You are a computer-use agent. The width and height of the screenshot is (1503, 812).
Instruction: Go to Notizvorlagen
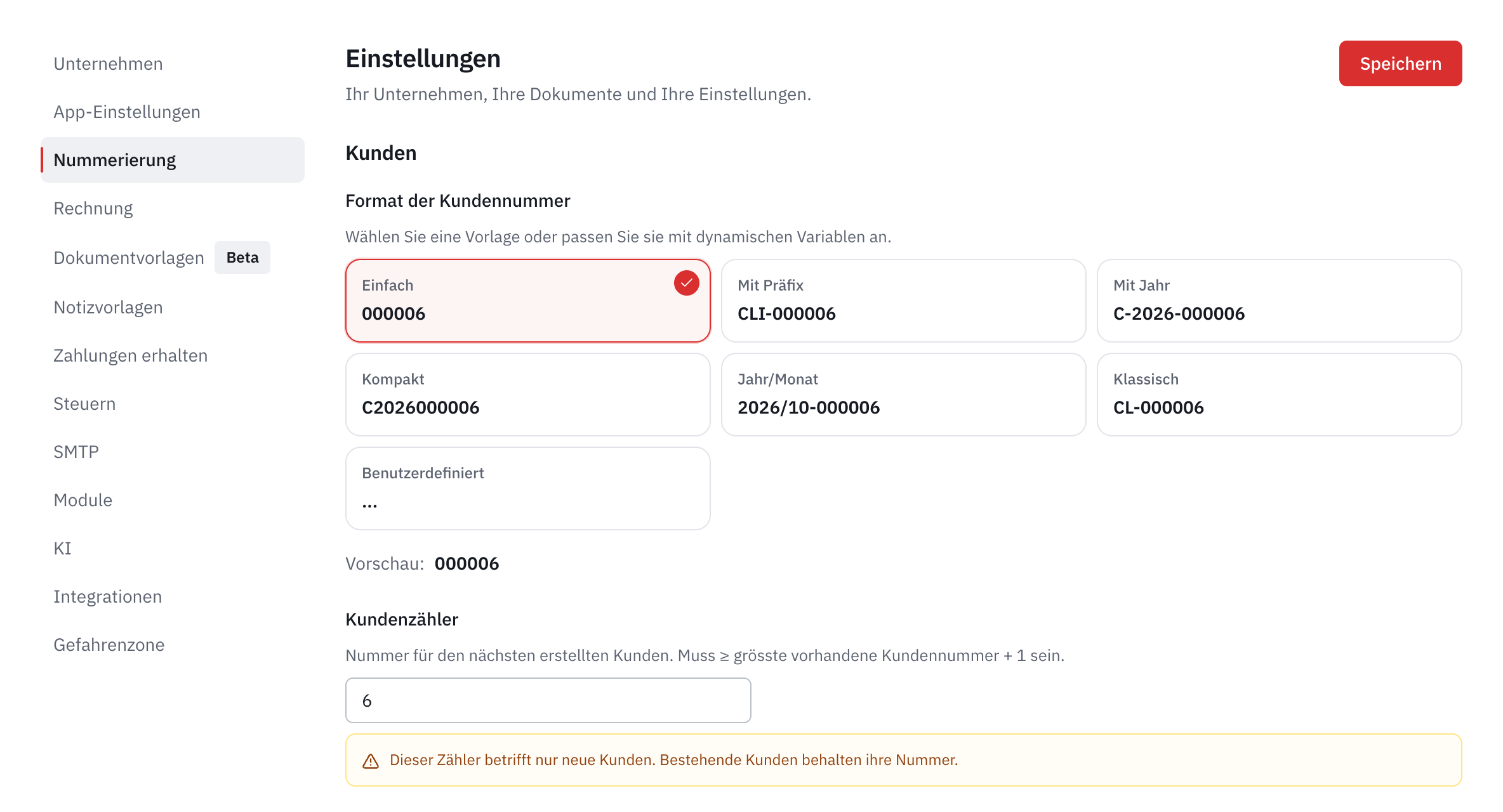pyautogui.click(x=172, y=307)
